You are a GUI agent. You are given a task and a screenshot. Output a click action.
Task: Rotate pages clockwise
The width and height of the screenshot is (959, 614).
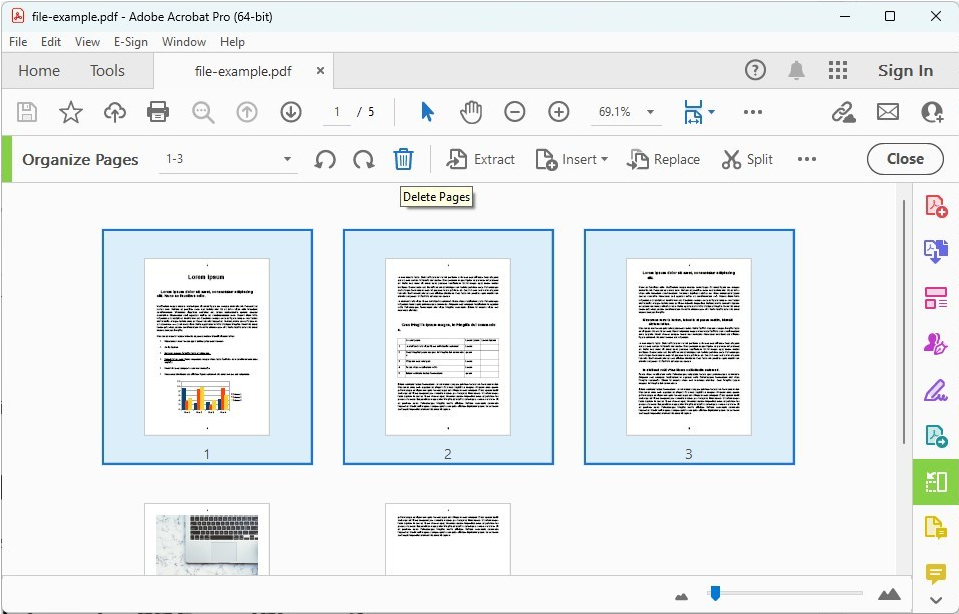pyautogui.click(x=363, y=158)
